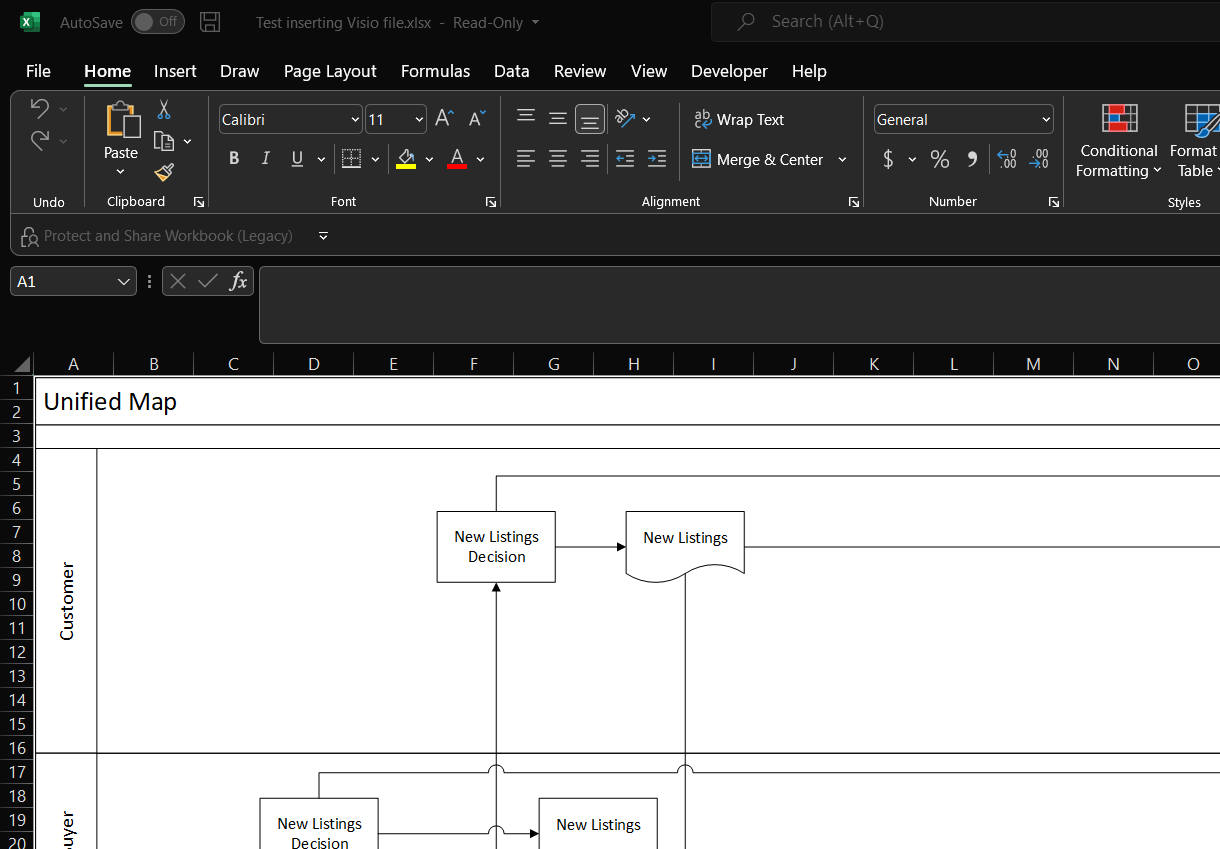Open the Name Box dropdown arrow
Image resolution: width=1220 pixels, height=849 pixels.
tap(124, 282)
